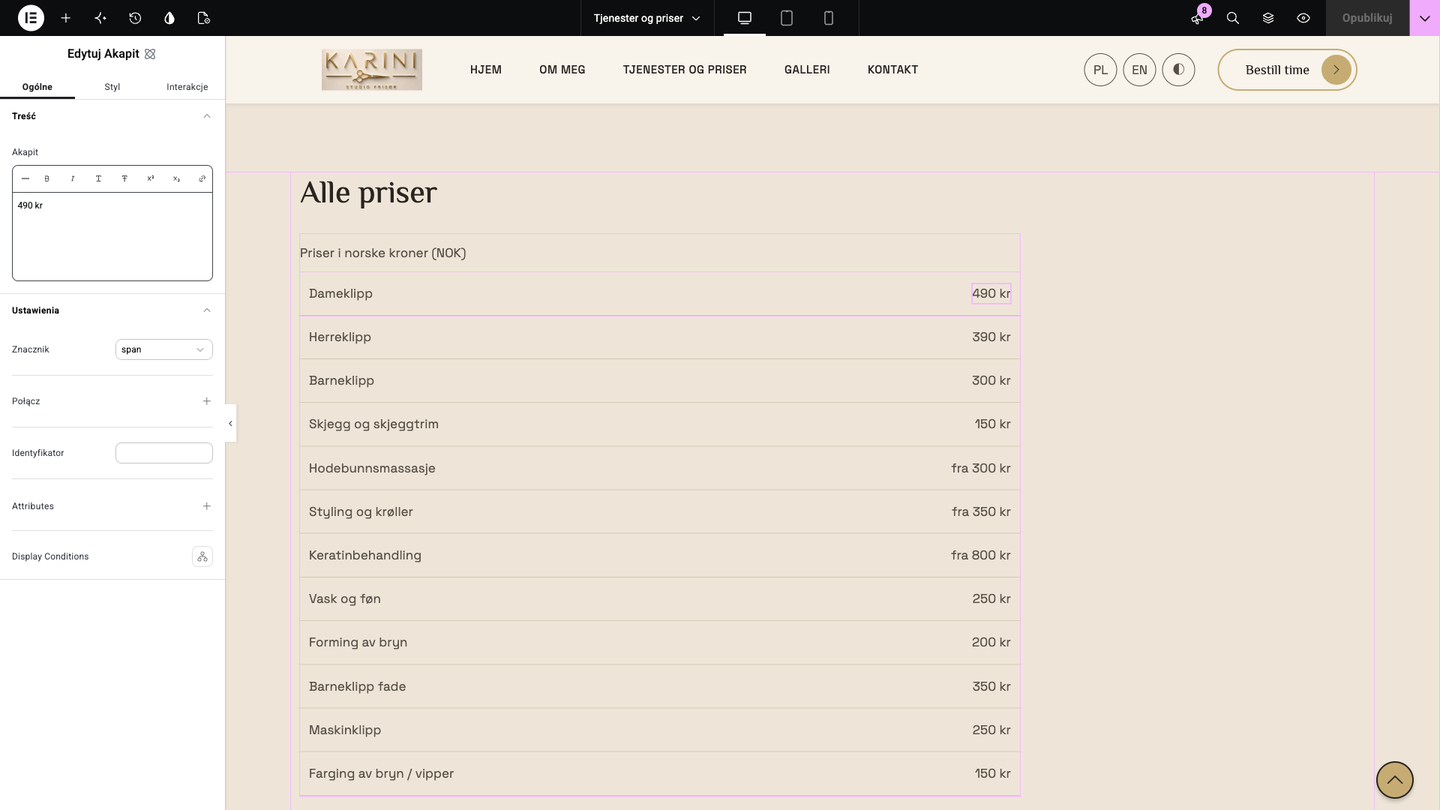Open the Elementor main menu logo

31,18
